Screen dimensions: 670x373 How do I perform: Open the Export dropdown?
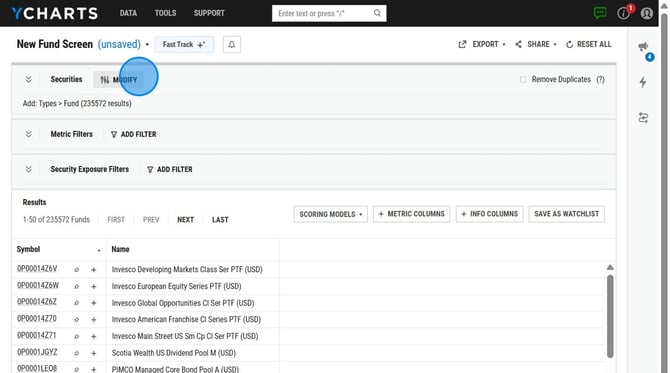tap(482, 44)
